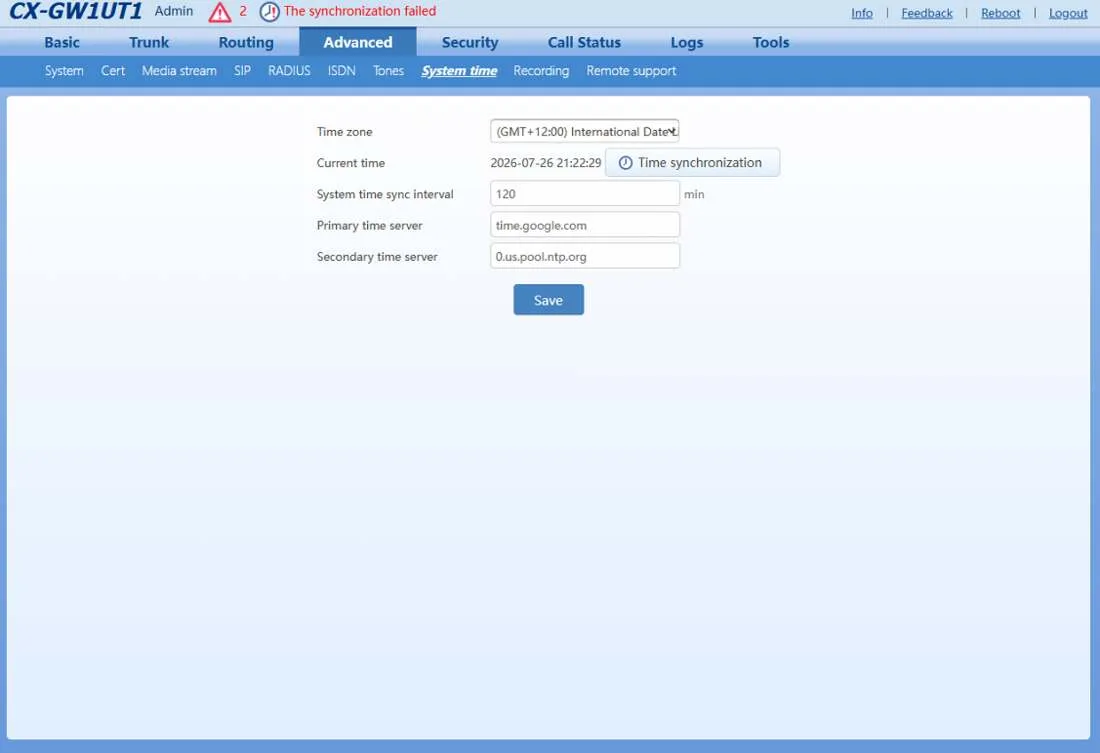Focus the System time sync interval field

pos(584,194)
